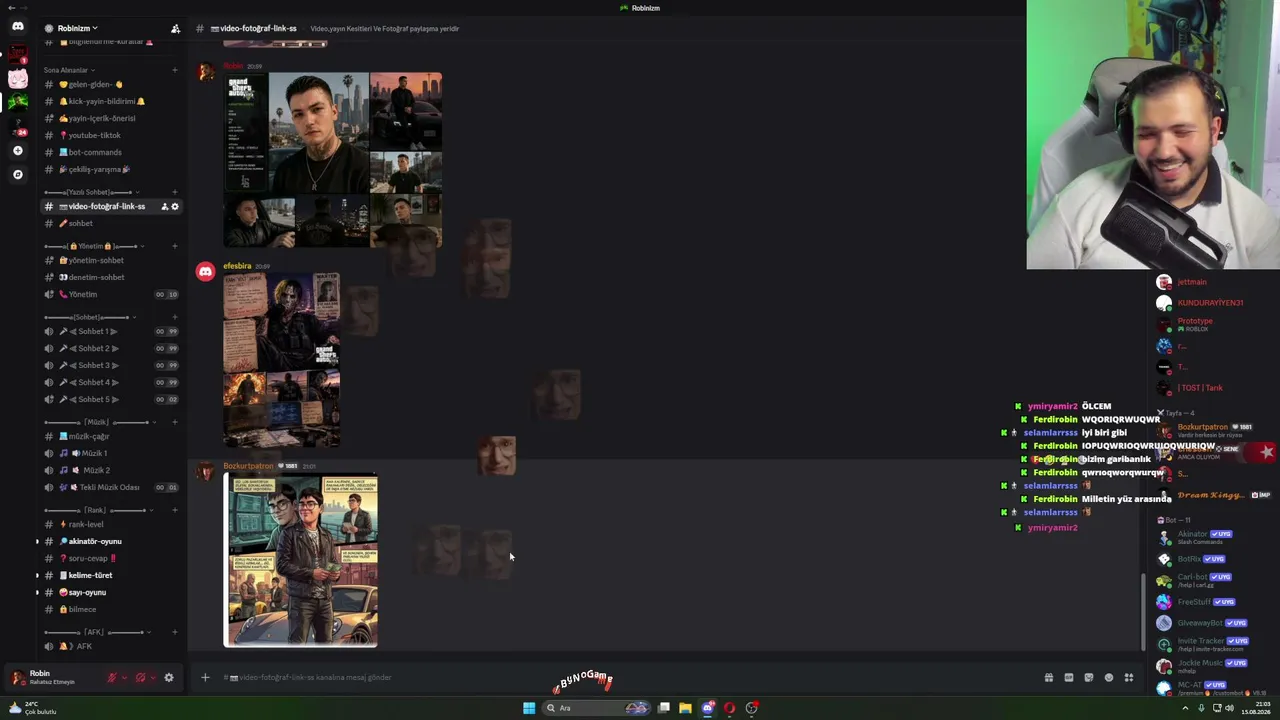The width and height of the screenshot is (1280, 720).
Task: Open the kelime-türet channel
Action: [x=110, y=576]
